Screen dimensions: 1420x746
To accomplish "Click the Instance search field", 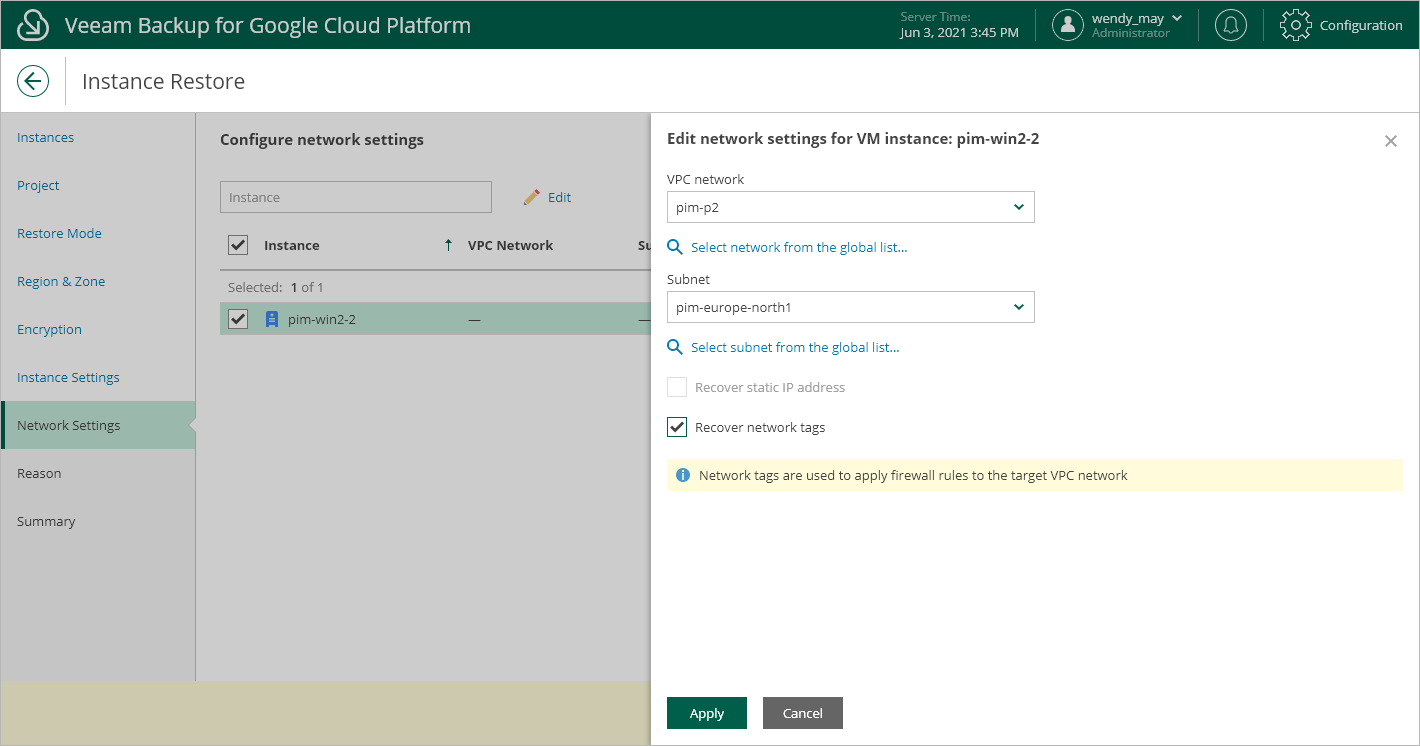I will click(356, 197).
